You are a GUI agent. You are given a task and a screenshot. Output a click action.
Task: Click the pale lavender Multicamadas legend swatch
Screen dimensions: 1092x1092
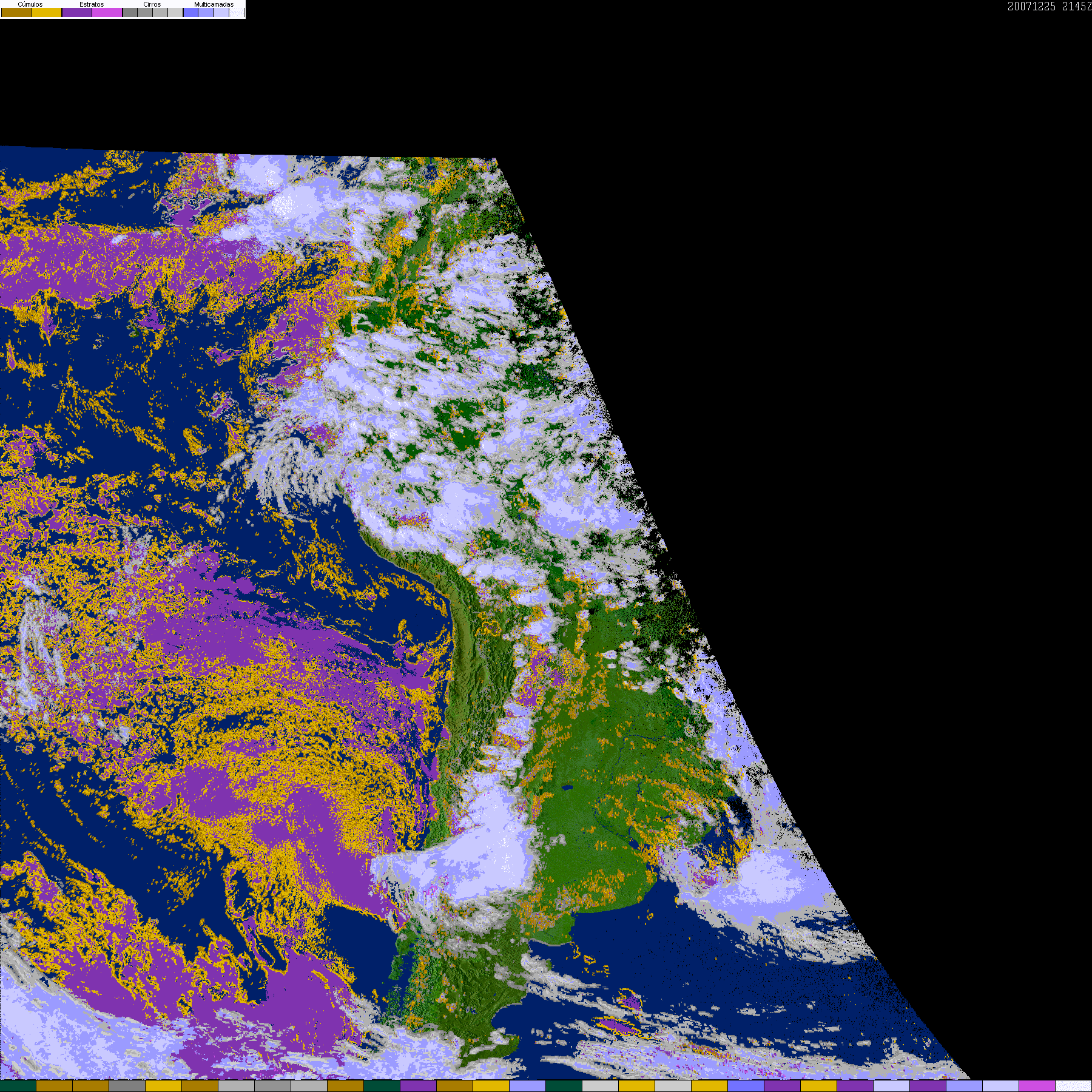[x=221, y=12]
